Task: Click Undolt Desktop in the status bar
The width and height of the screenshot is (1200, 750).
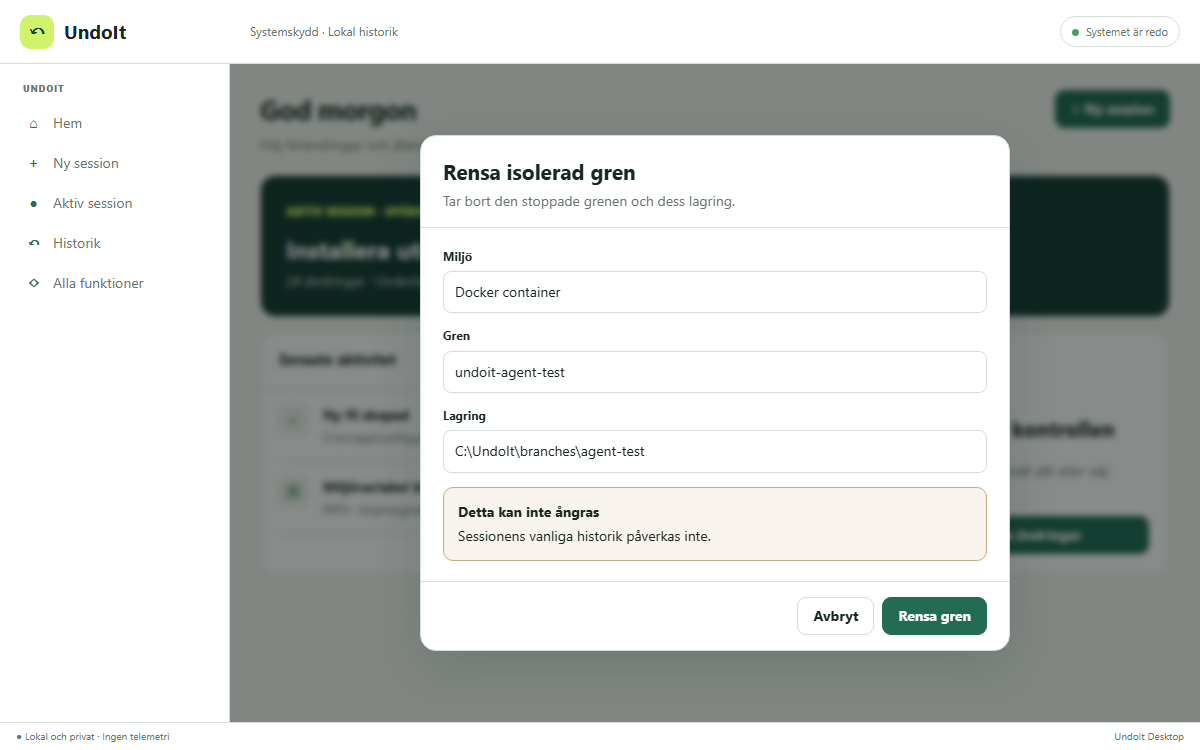Action: pyautogui.click(x=1149, y=737)
